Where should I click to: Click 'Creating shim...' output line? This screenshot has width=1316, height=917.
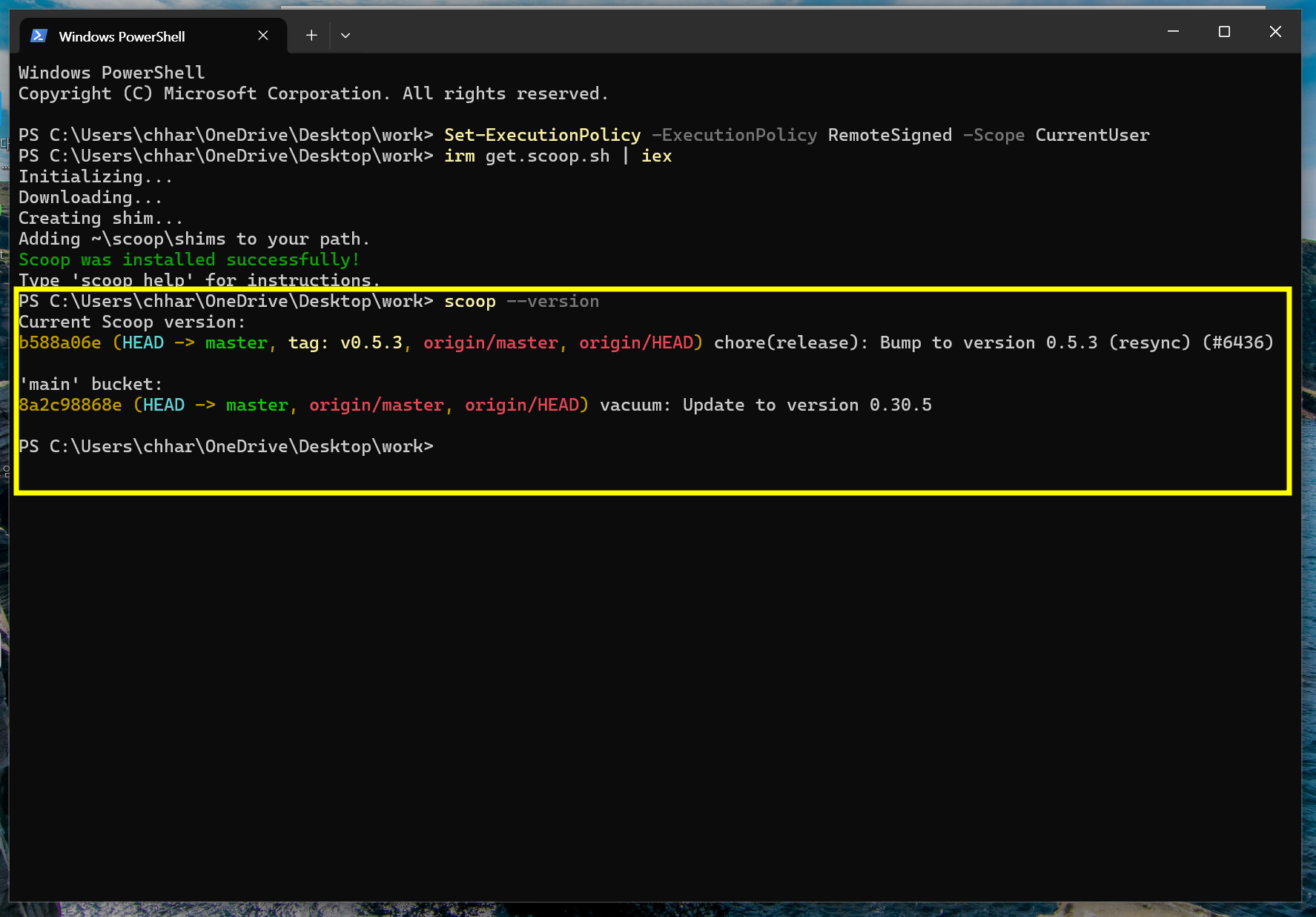[x=101, y=218]
